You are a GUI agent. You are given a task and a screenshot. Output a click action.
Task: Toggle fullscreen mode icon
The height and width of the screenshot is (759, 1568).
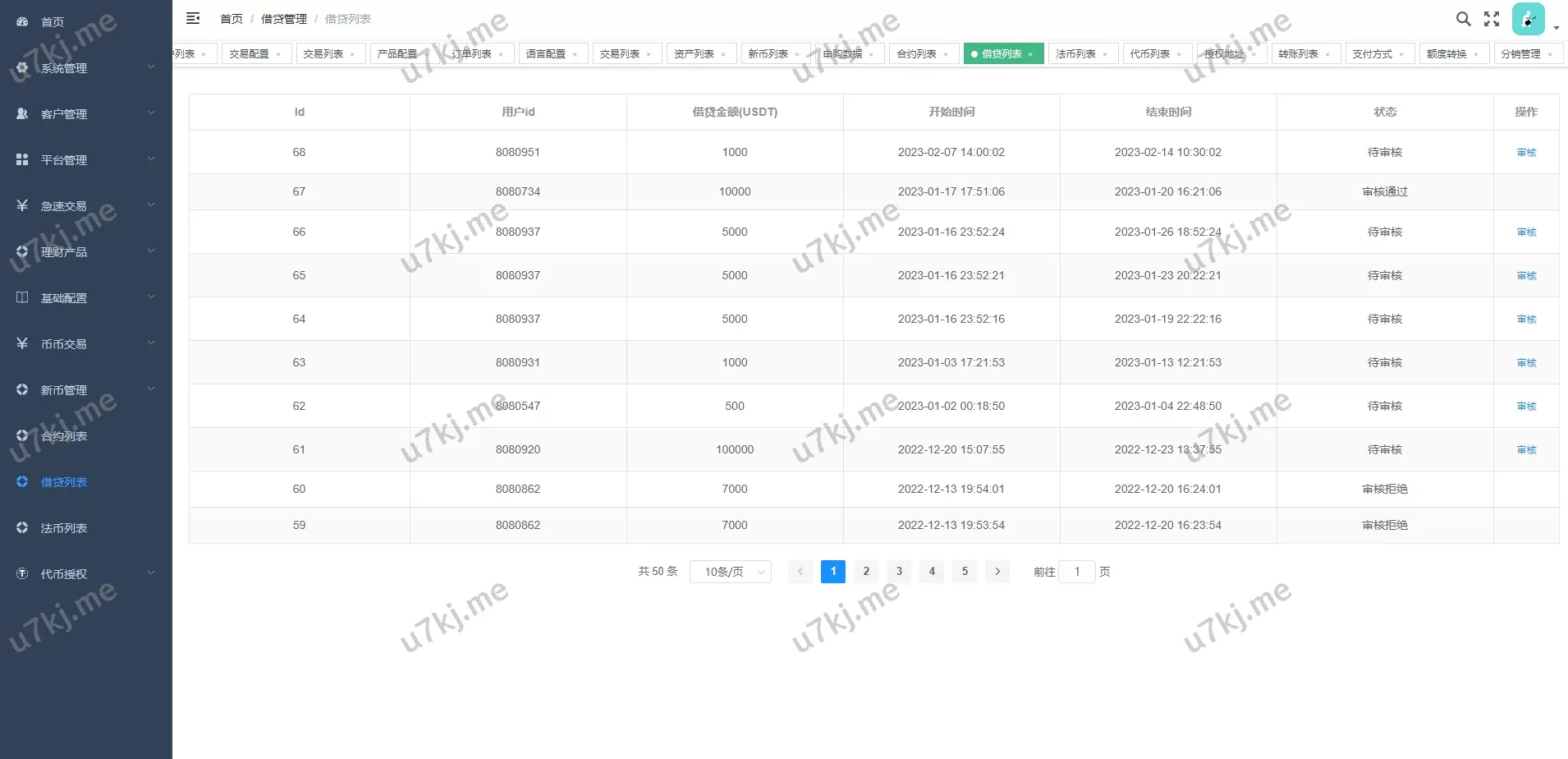(x=1492, y=19)
